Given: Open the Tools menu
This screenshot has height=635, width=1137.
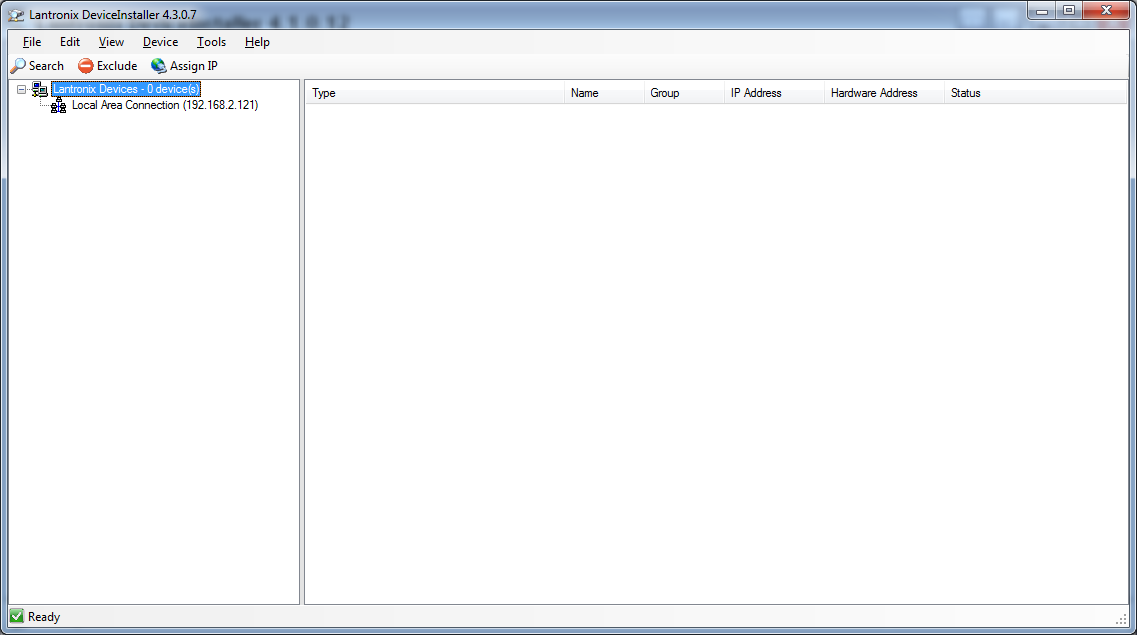Looking at the screenshot, I should (x=211, y=42).
